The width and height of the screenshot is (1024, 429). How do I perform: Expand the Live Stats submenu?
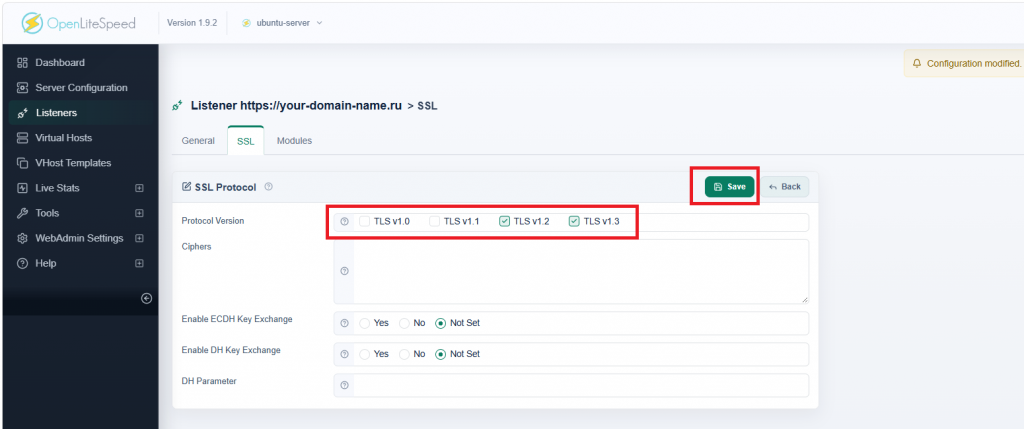pyautogui.click(x=139, y=188)
